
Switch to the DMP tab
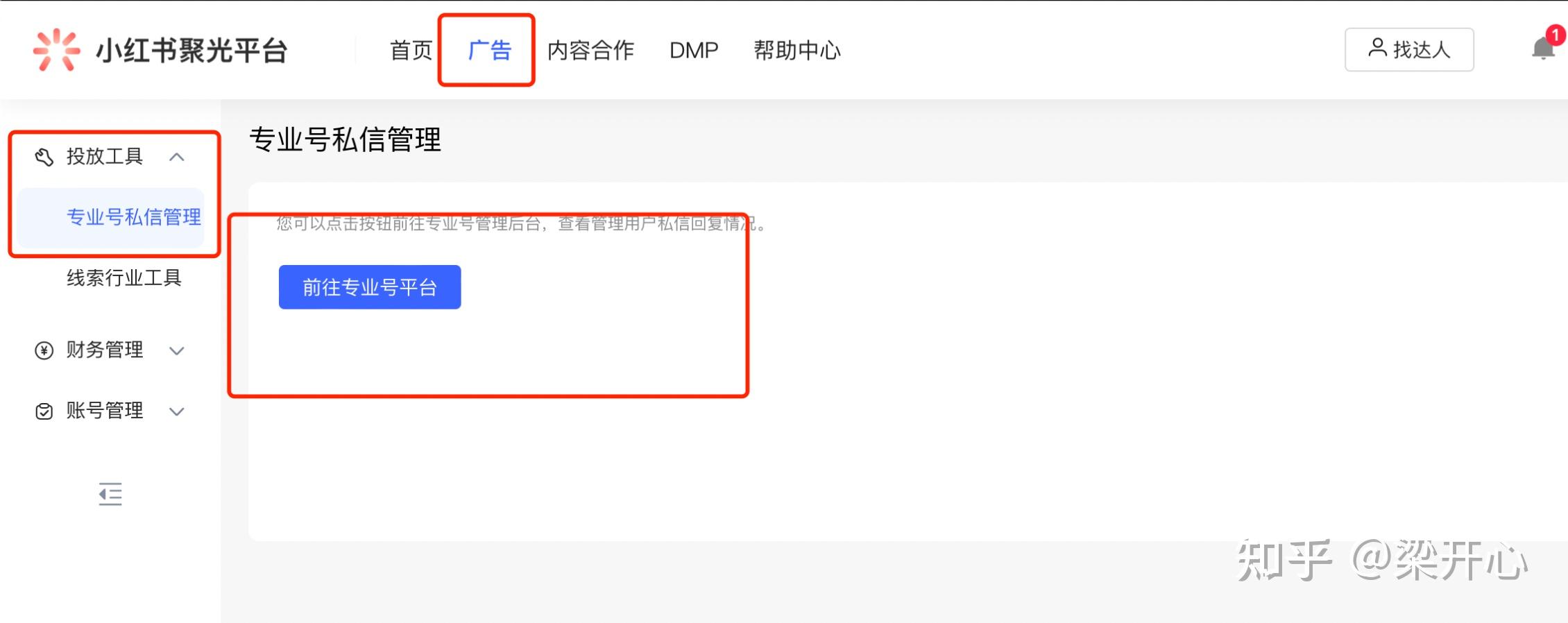click(x=694, y=50)
